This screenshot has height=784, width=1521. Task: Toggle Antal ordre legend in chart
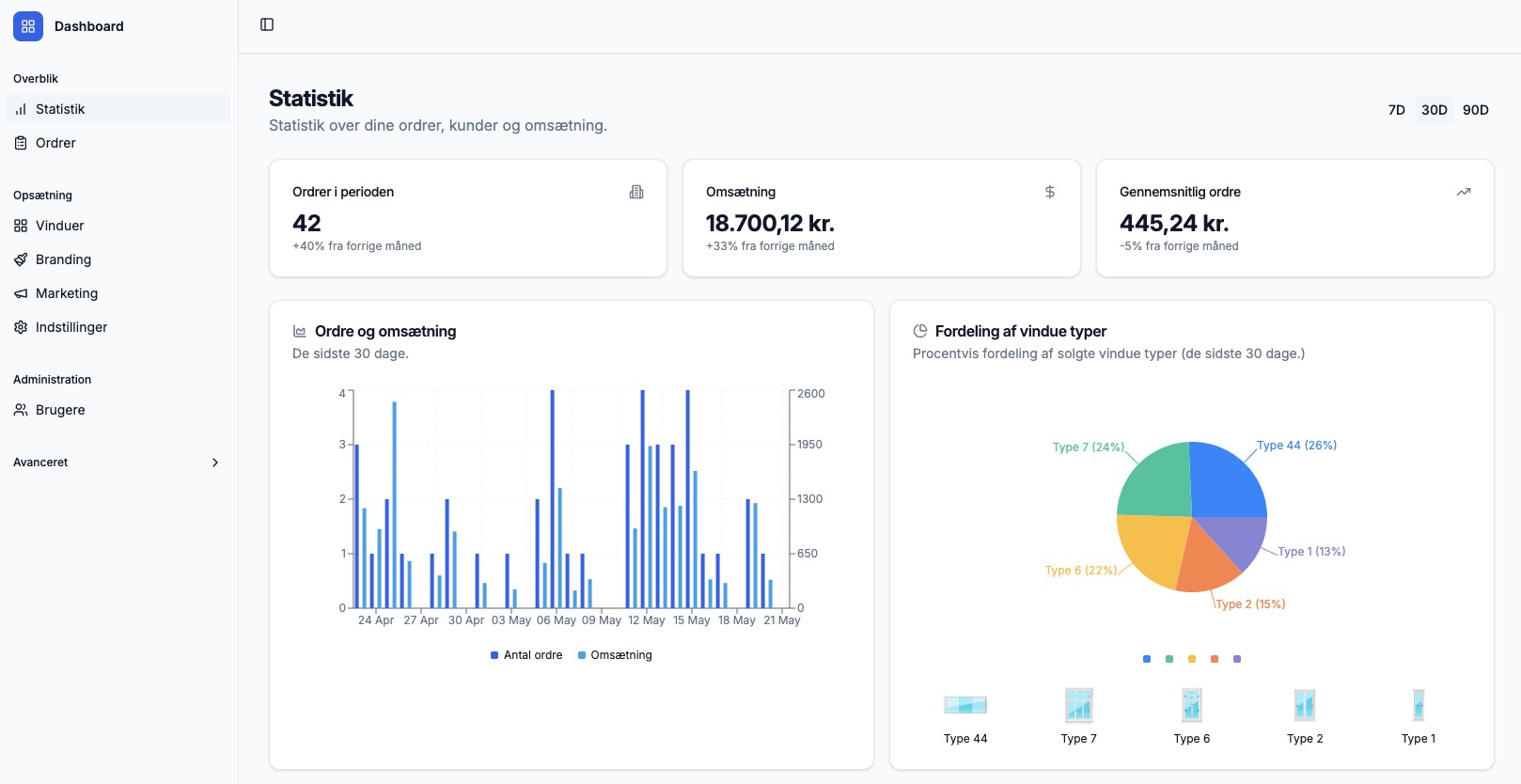(526, 655)
